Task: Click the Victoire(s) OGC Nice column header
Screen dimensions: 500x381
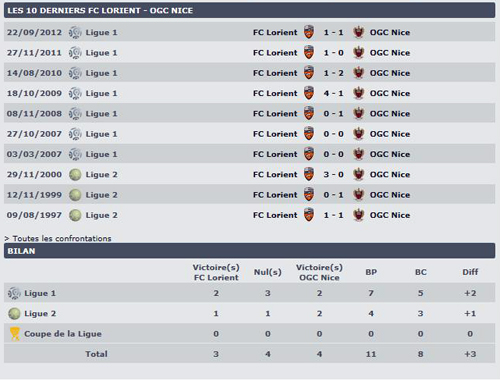Action: point(319,272)
